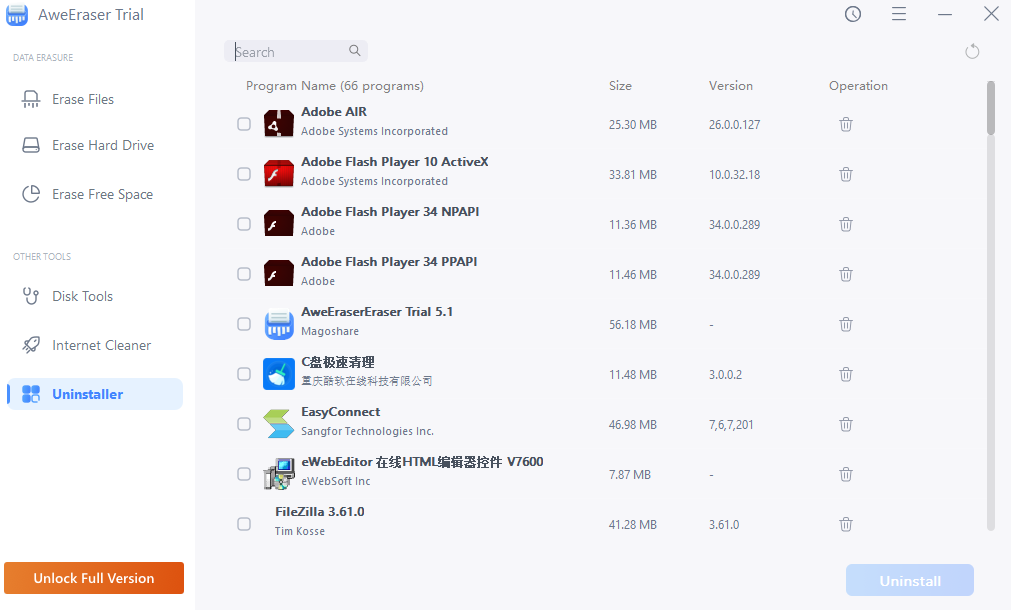Click trash icon for eWebEditor V7600
The height and width of the screenshot is (610, 1011).
point(846,475)
